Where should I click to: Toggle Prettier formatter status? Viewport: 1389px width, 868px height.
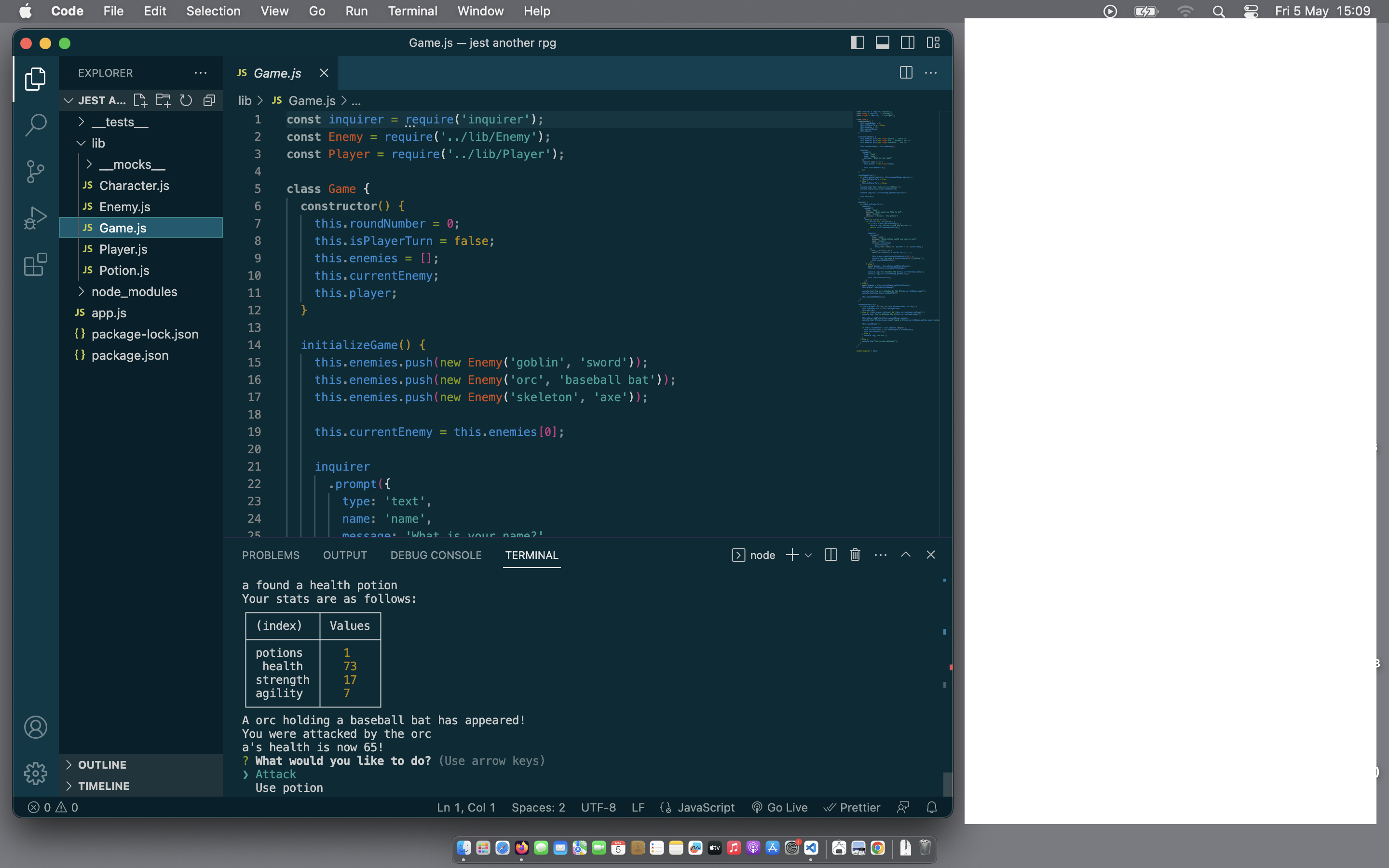(852, 807)
